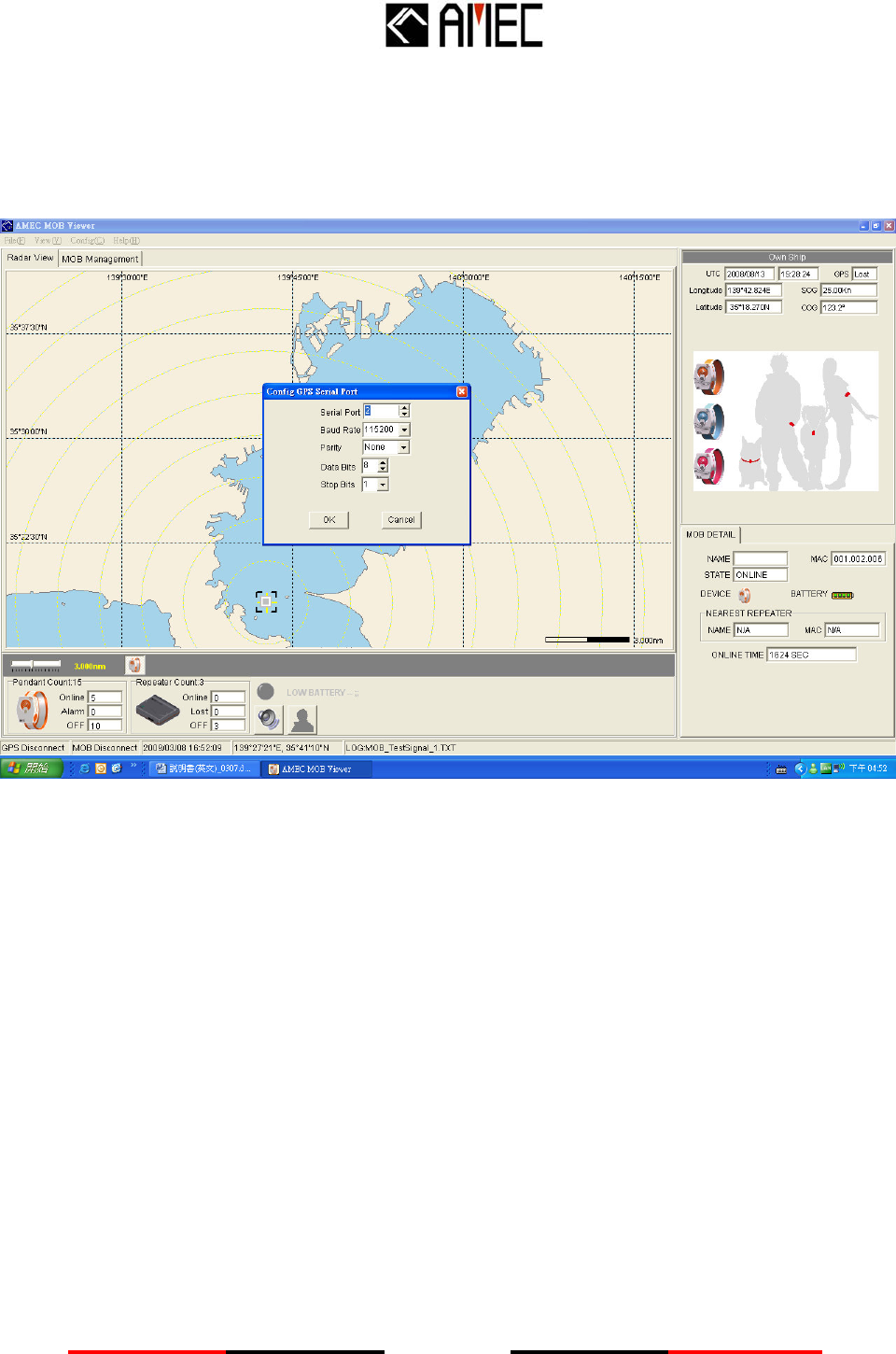The image size is (896, 1354).
Task: Click the GPS status field showing Lost
Action: click(x=864, y=274)
